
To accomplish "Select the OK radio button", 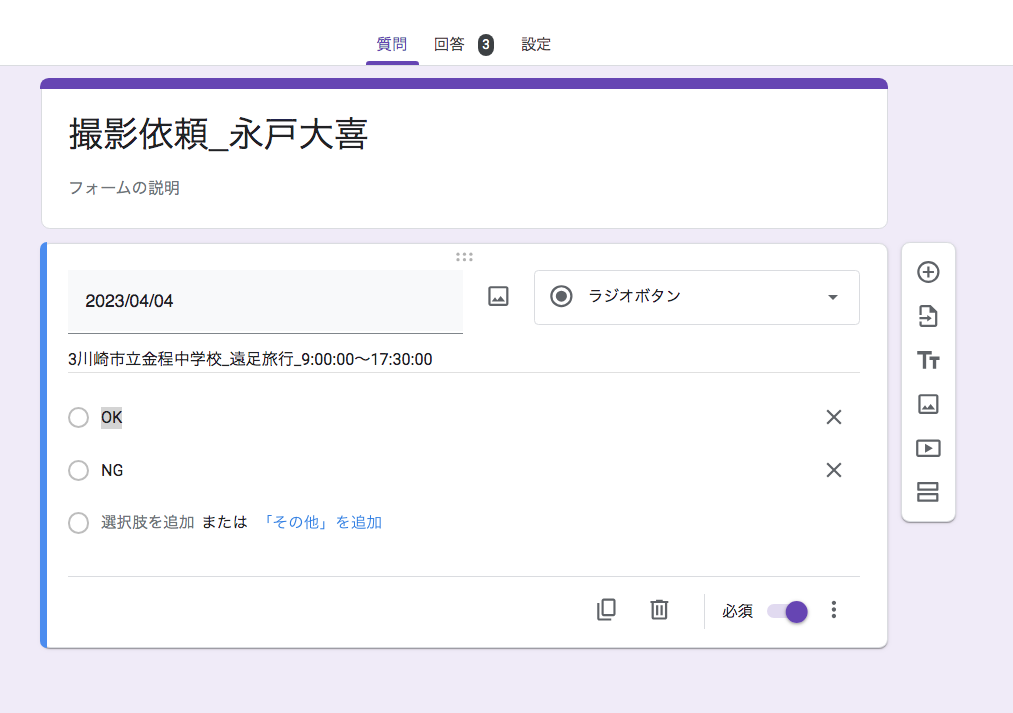I will point(79,417).
